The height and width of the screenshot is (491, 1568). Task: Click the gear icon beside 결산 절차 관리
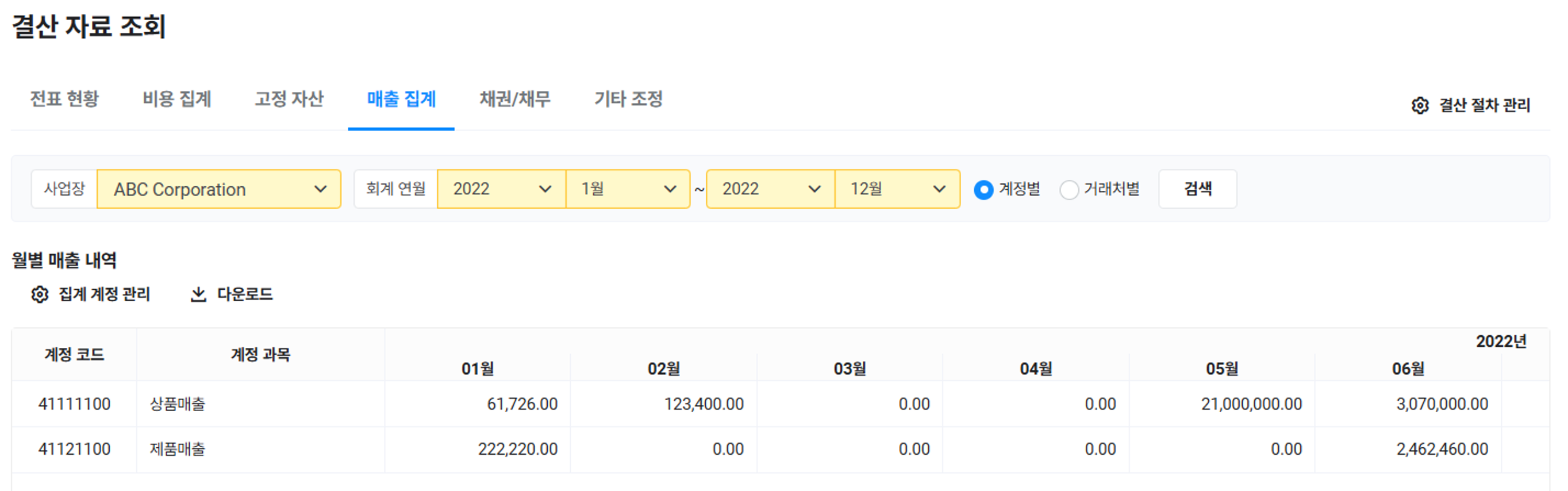(1420, 105)
